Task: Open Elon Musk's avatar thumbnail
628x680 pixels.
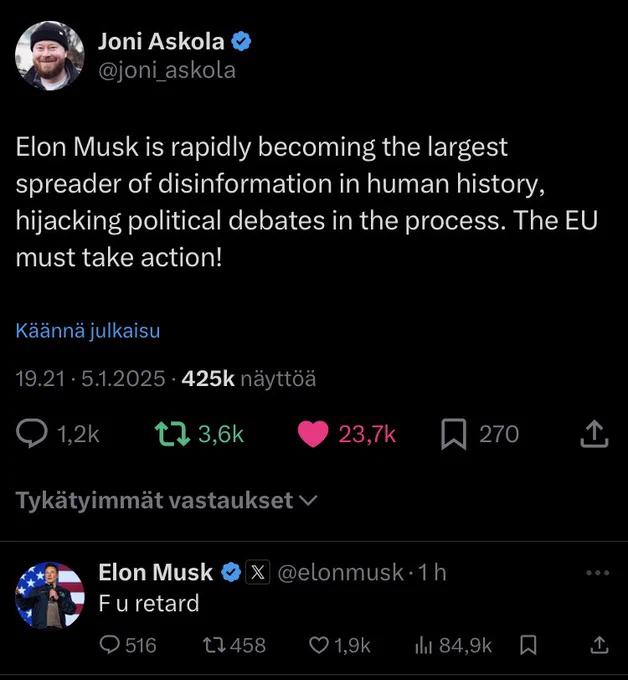Action: click(49, 595)
